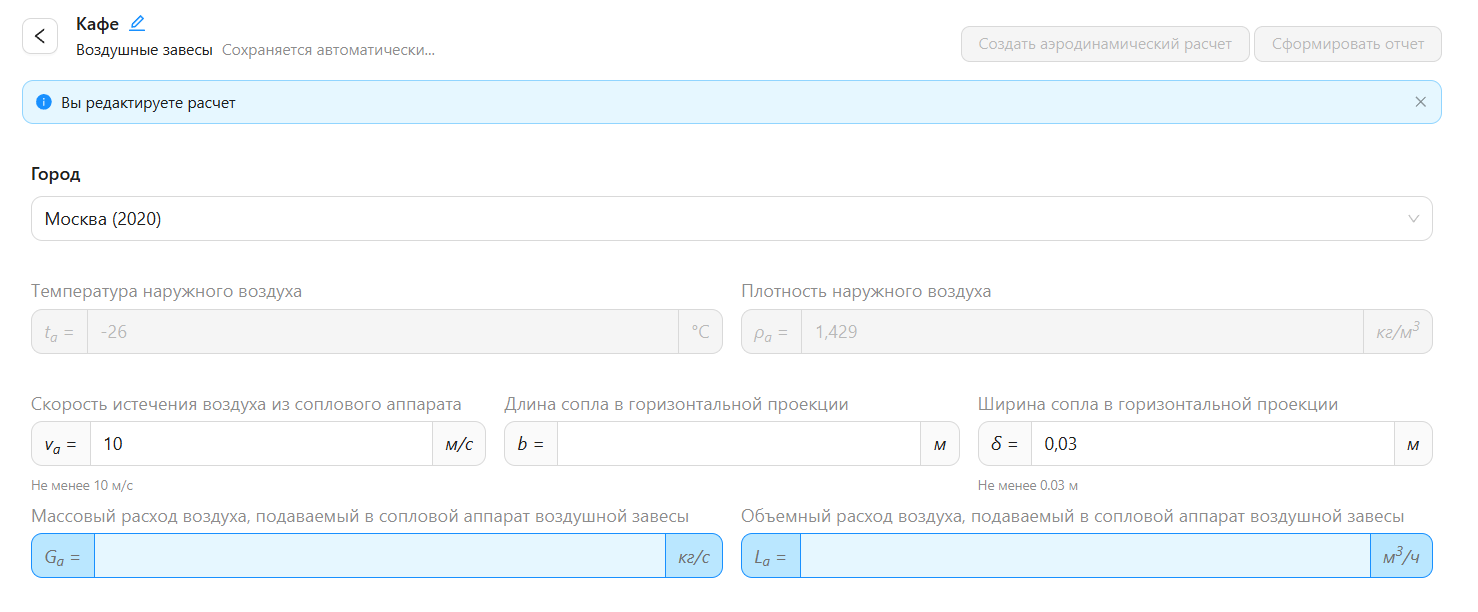Click the 'Кафе' project title
Image resolution: width=1478 pixels, height=612 pixels.
pos(97,24)
